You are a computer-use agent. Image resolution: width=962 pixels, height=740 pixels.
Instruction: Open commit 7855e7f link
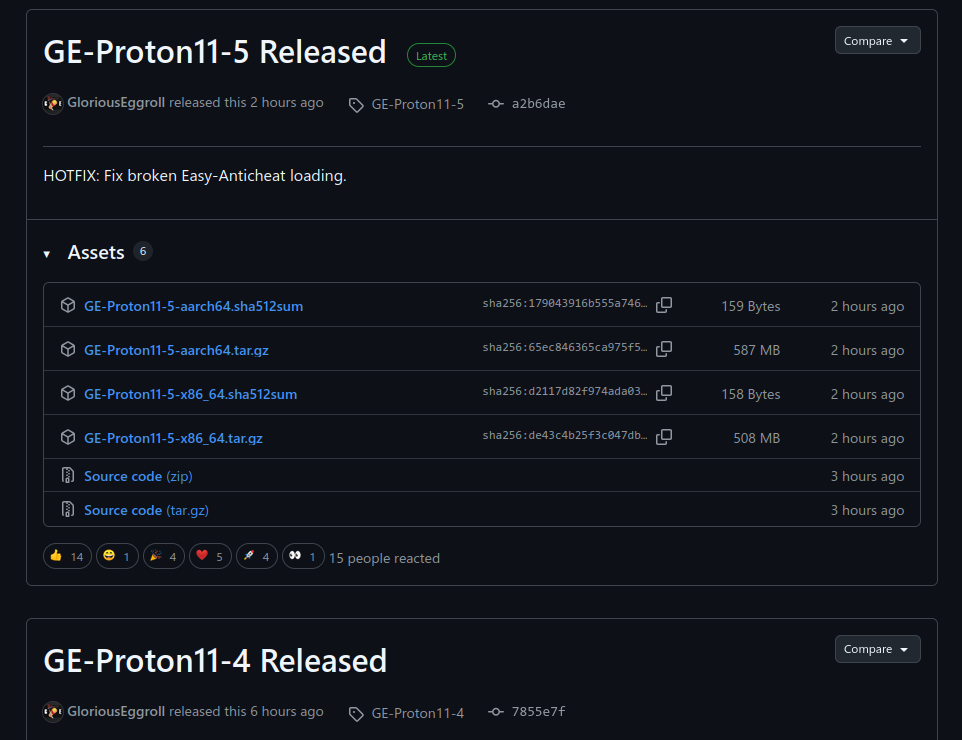pos(539,712)
